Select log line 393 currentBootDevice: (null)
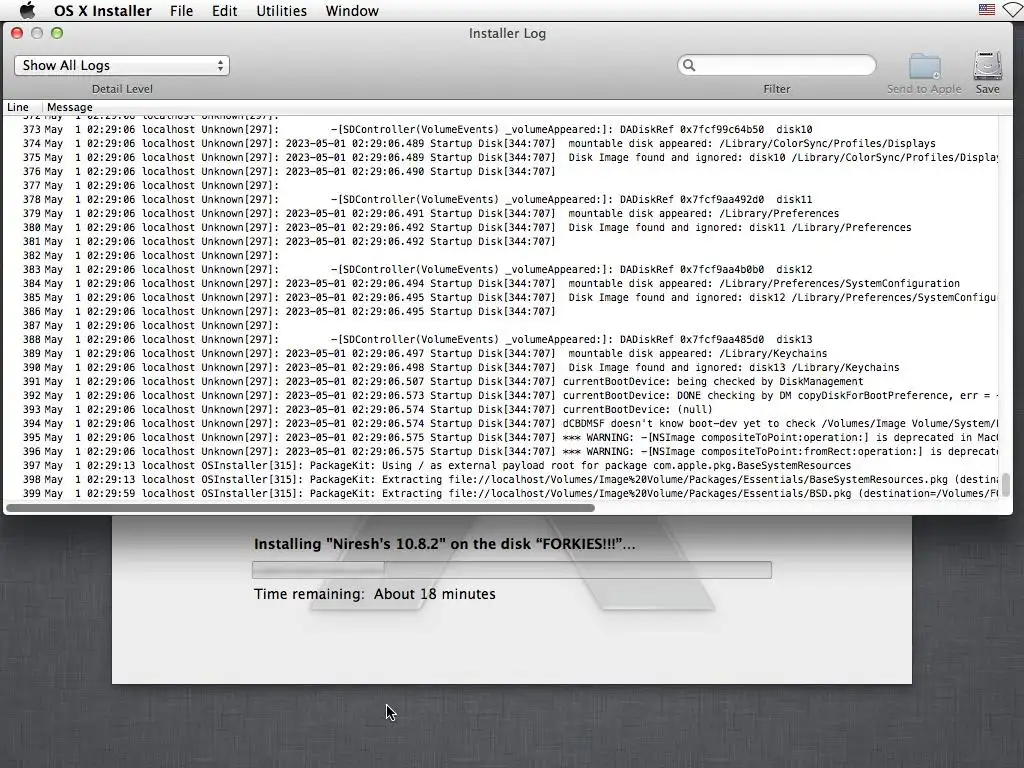 [502, 409]
